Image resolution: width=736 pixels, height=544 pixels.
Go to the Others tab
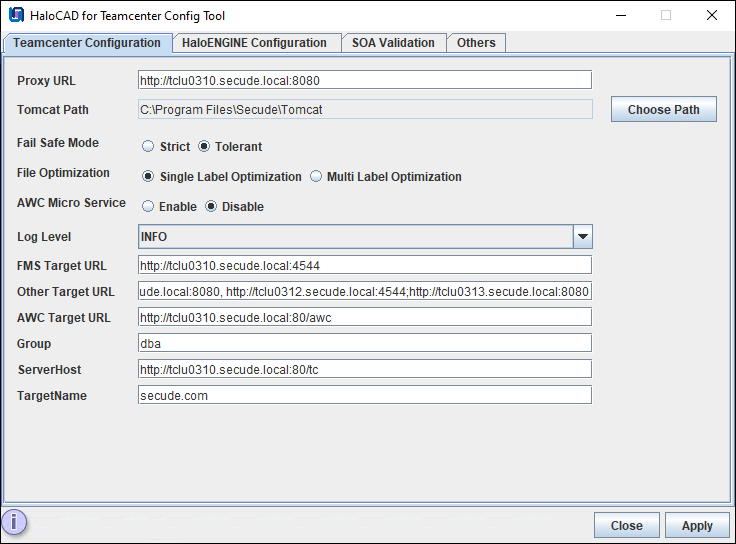(476, 43)
